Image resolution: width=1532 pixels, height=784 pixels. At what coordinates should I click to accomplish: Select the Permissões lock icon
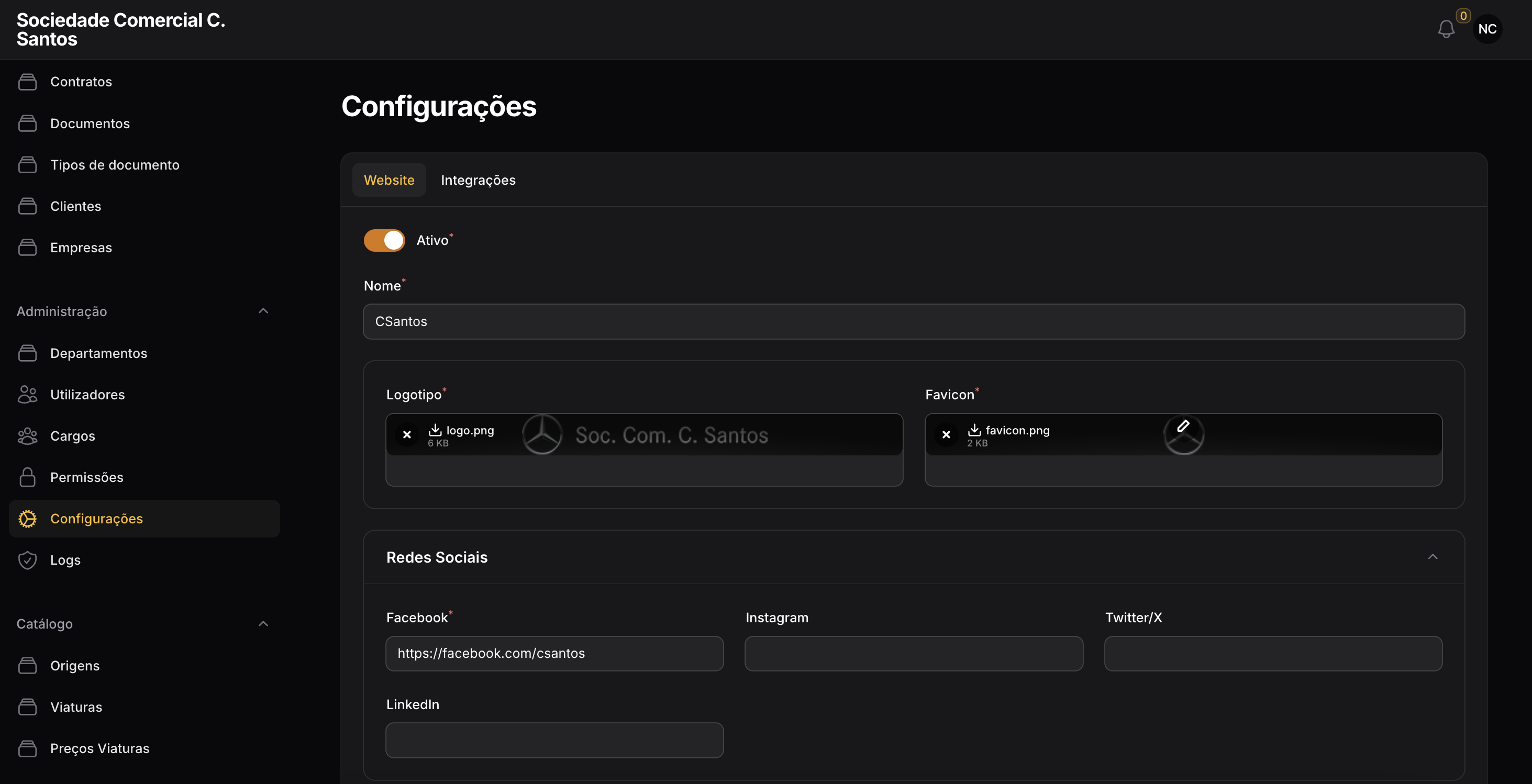coord(27,477)
